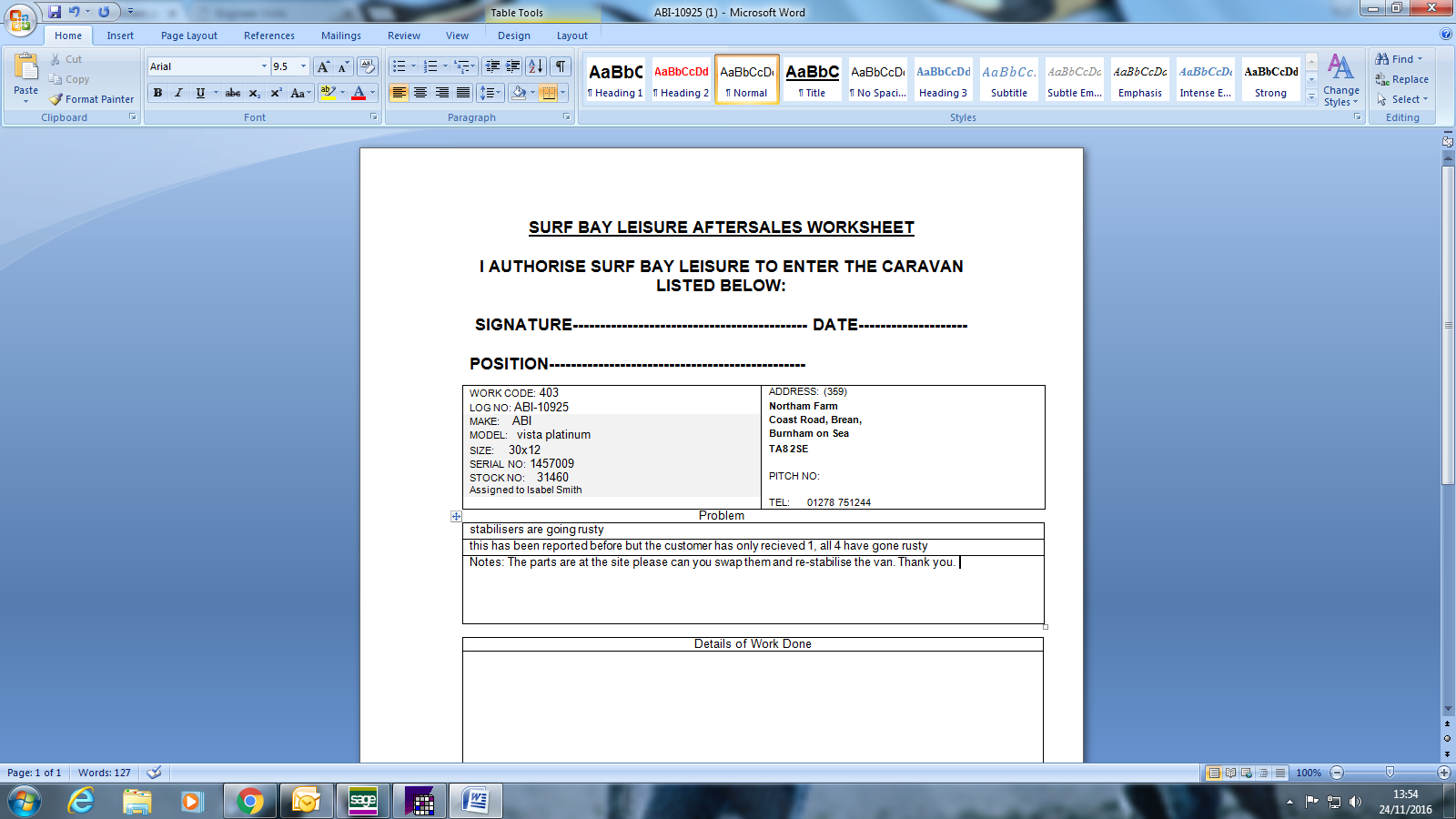The width and height of the screenshot is (1456, 819).
Task: Open Sage from the taskbar
Action: point(362,801)
